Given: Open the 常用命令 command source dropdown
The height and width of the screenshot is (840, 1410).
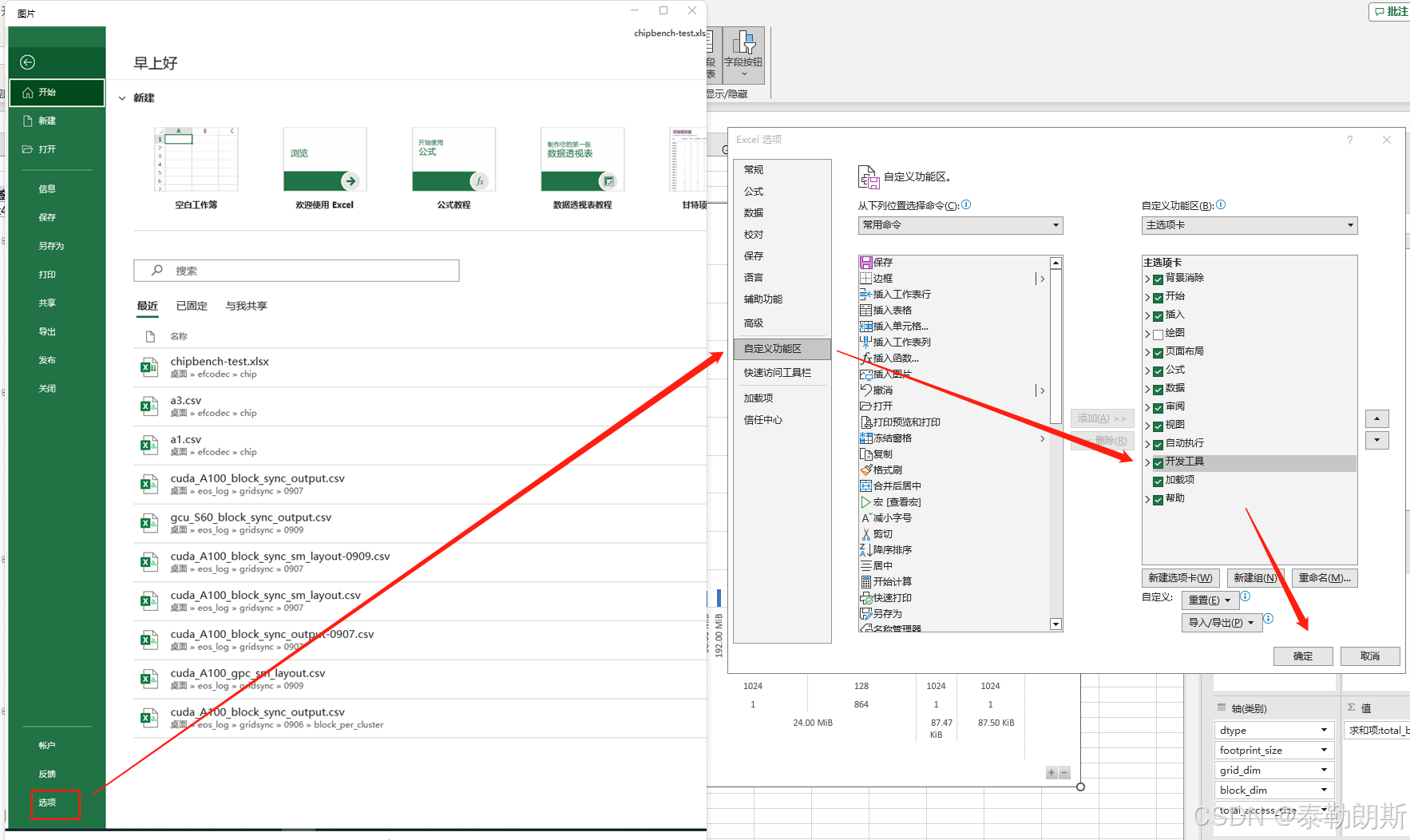Looking at the screenshot, I should tap(960, 225).
